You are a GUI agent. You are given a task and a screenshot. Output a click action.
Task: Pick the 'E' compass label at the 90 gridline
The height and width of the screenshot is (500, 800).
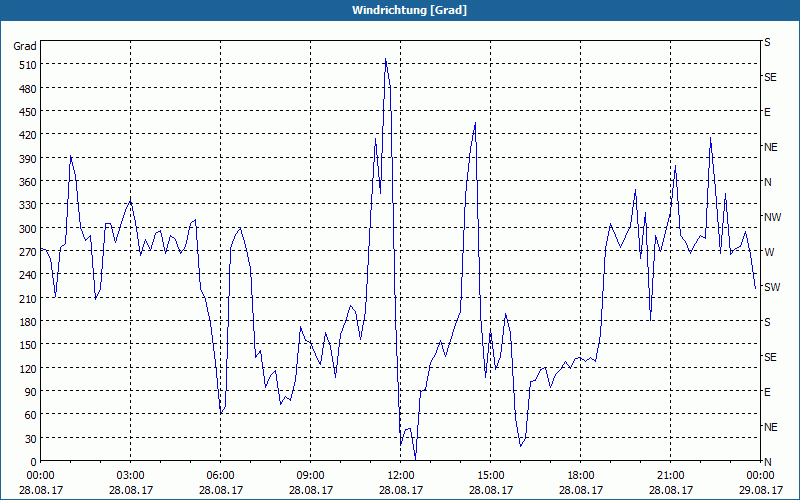click(767, 392)
